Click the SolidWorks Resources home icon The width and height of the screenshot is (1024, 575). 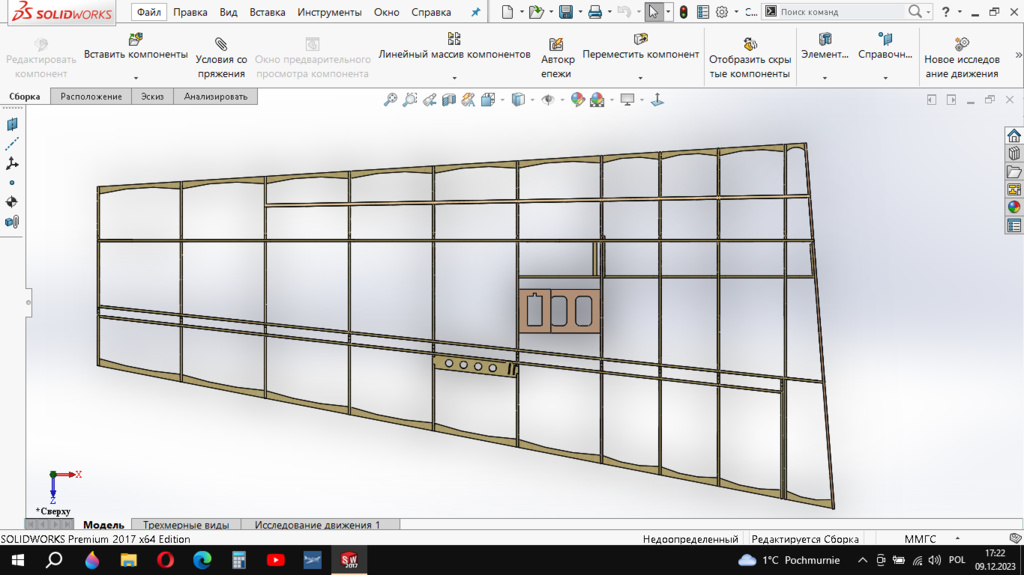point(1014,136)
